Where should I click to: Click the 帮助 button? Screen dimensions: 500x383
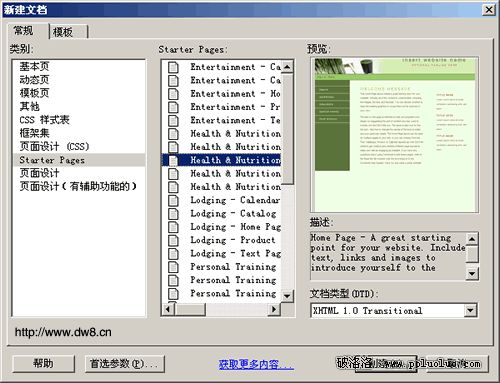coord(43,363)
